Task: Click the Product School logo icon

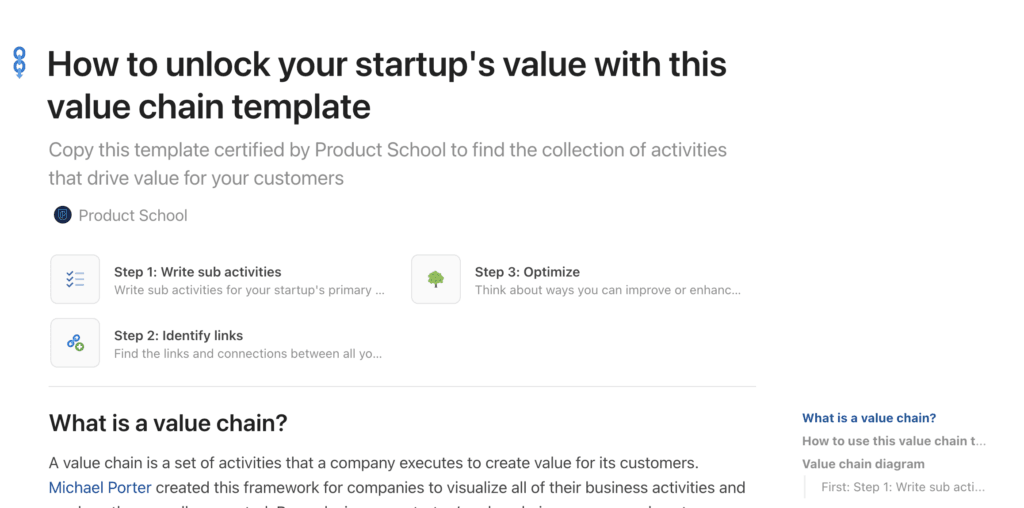Action: pyautogui.click(x=62, y=215)
